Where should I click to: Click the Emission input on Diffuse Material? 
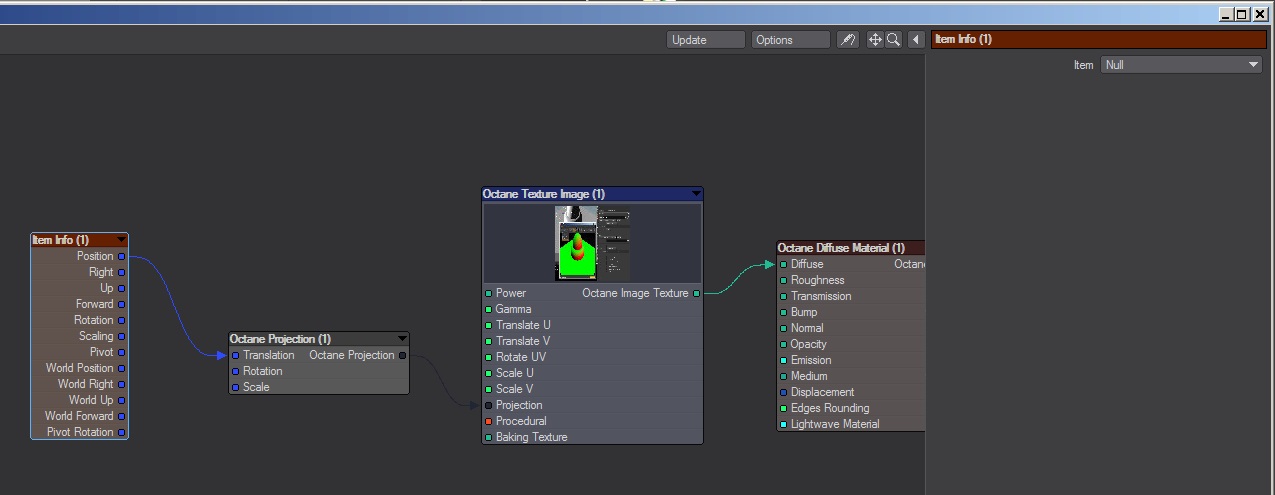coord(784,360)
